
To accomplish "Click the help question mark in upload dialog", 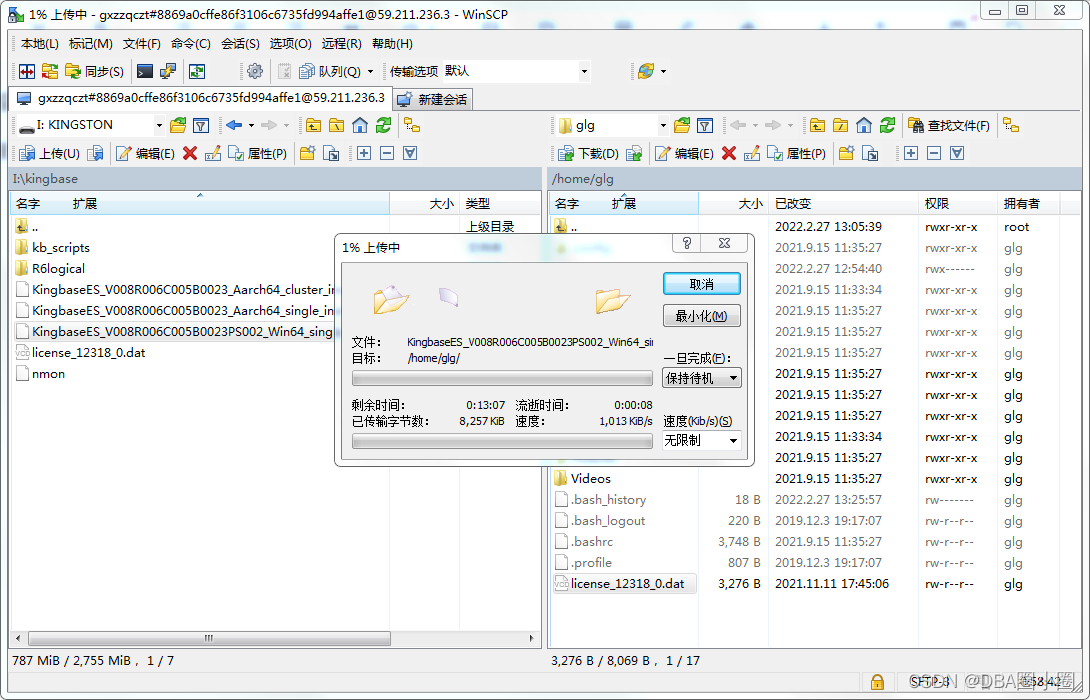I will click(x=687, y=243).
